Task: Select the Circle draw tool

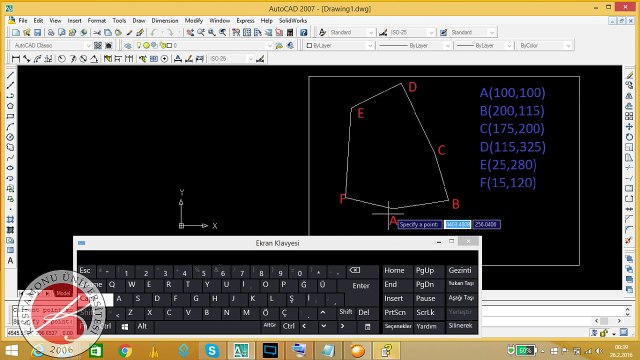Action: point(11,137)
